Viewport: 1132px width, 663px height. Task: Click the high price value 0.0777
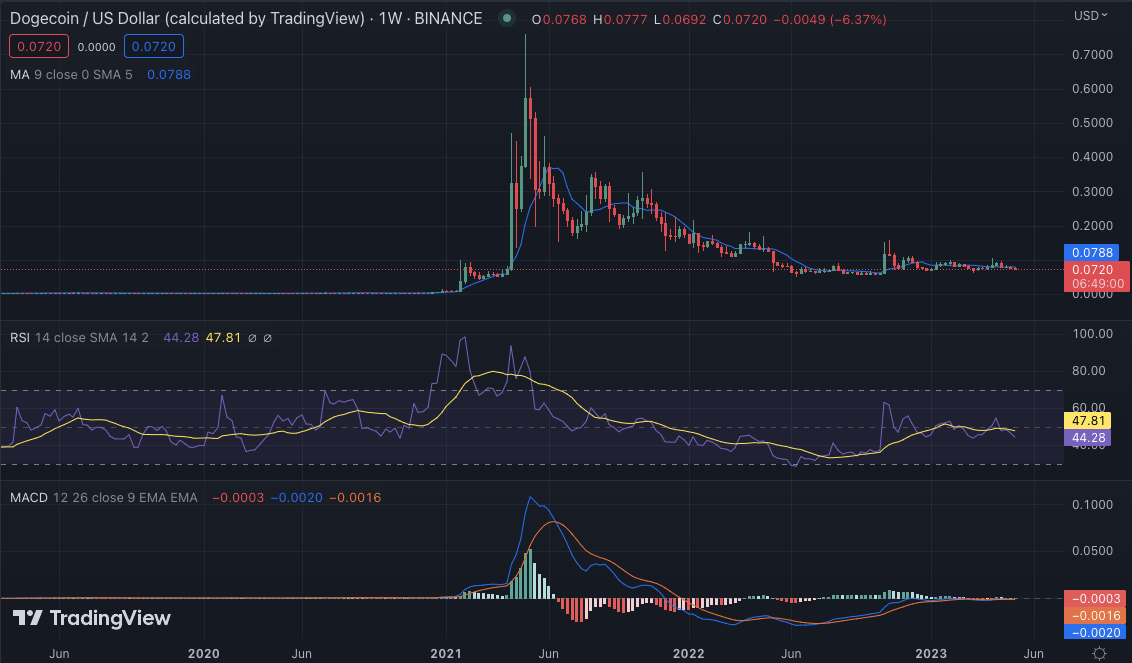624,20
